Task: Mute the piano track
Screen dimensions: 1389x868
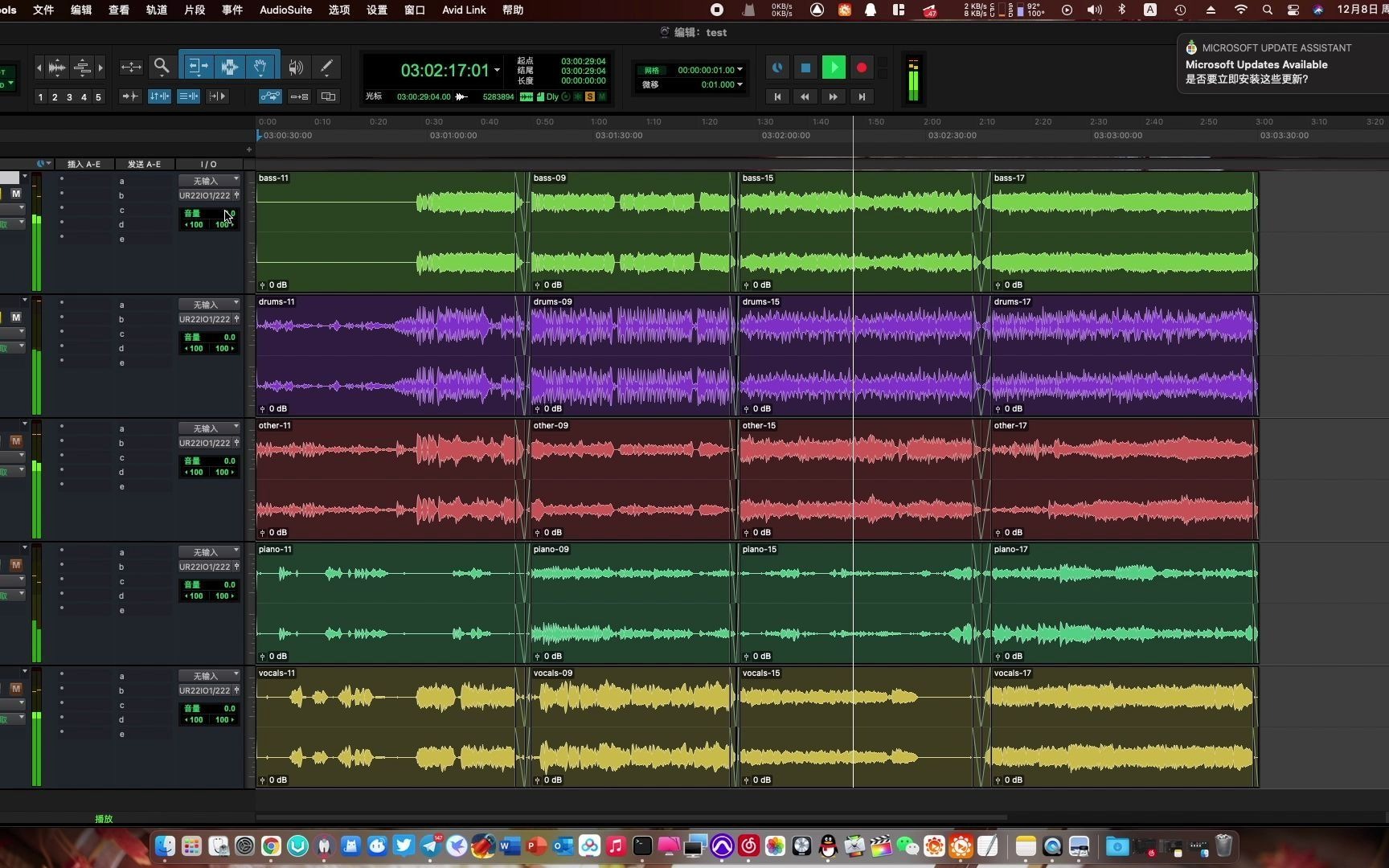Action: (16, 565)
